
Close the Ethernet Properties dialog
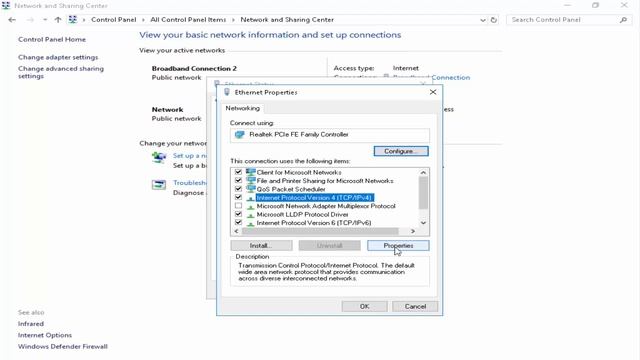pos(433,92)
